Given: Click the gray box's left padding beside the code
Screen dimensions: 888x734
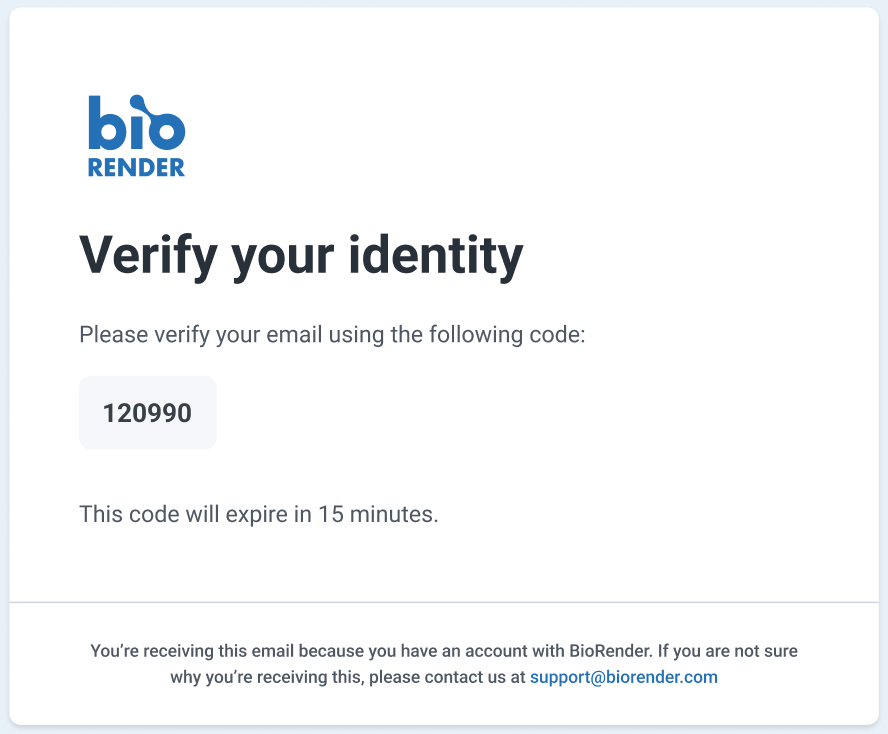Looking at the screenshot, I should [x=90, y=413].
